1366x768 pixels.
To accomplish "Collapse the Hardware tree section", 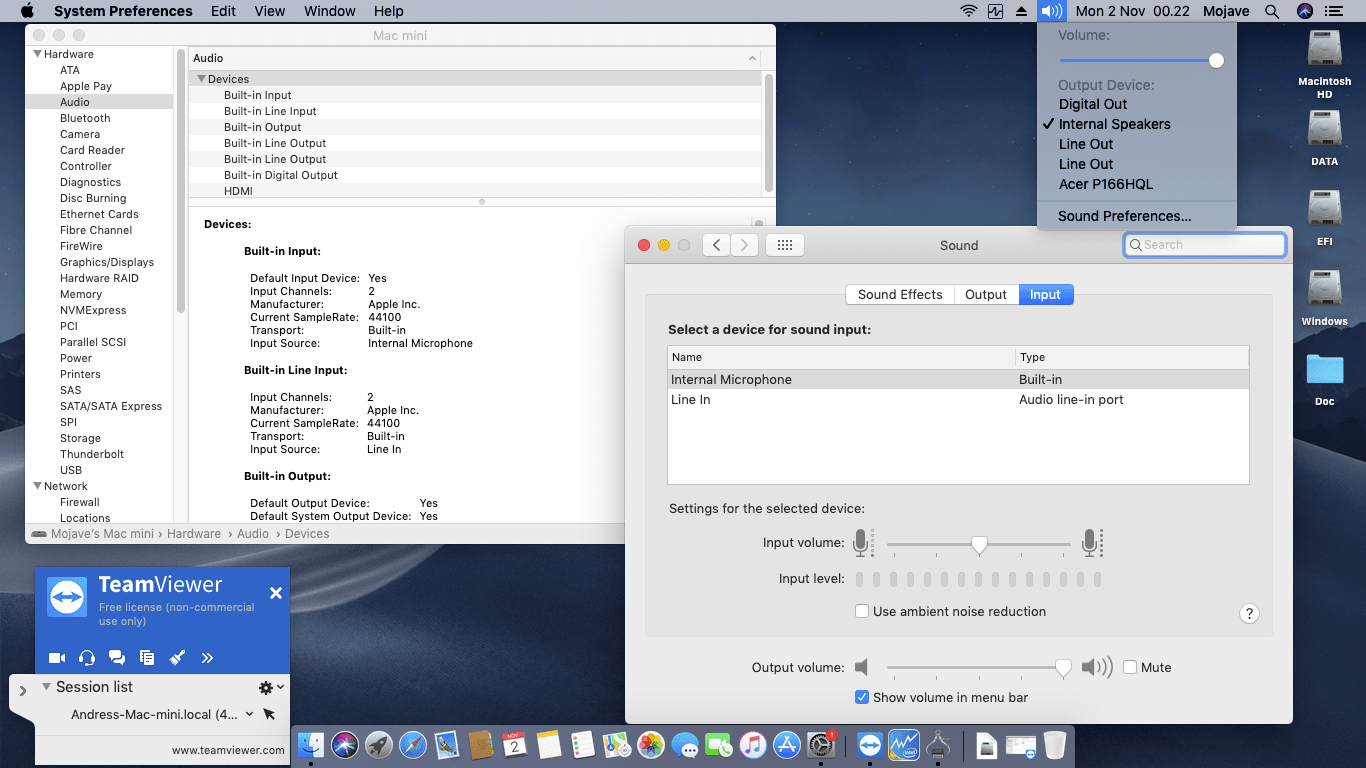I will click(x=38, y=54).
